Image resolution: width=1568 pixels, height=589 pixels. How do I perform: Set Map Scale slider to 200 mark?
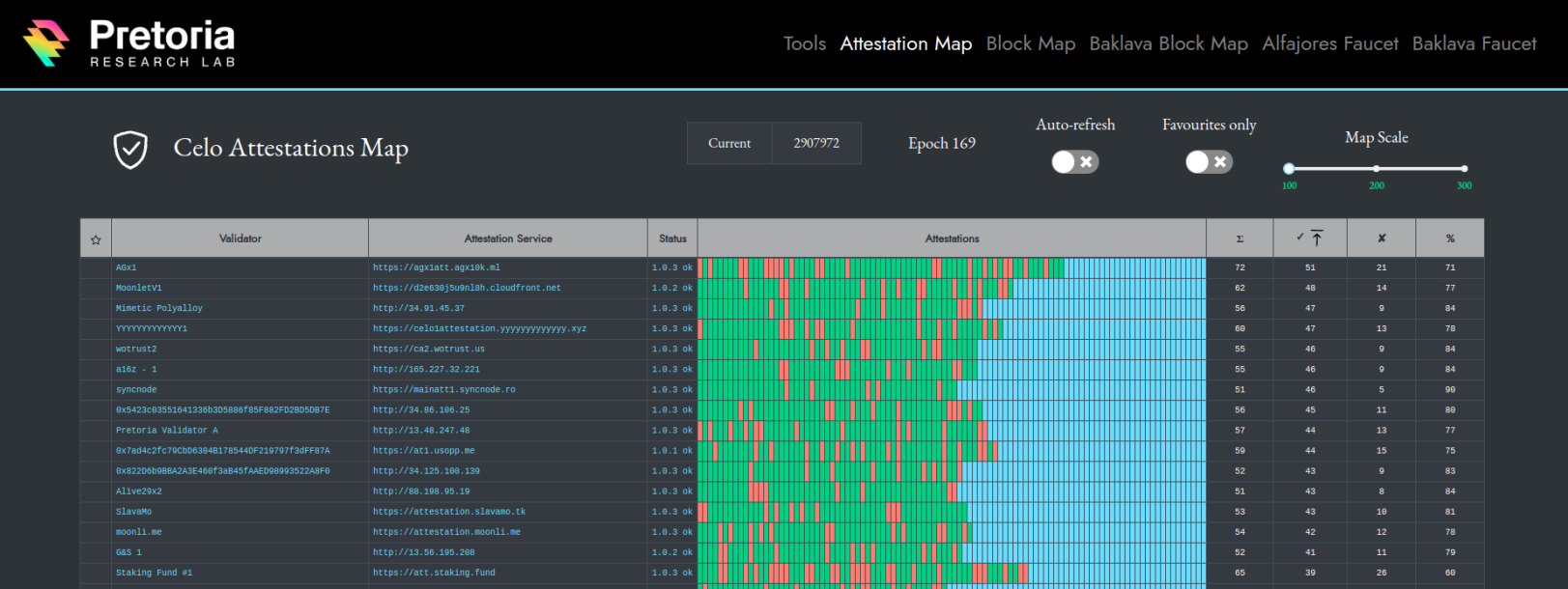[1377, 169]
